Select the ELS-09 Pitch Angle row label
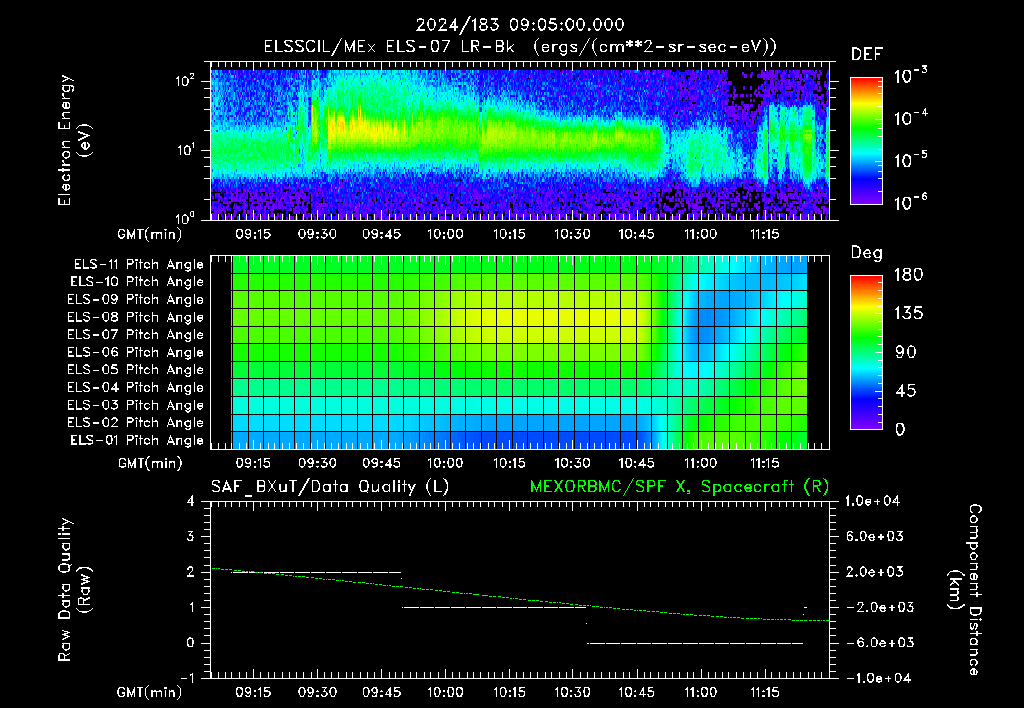Viewport: 1024px width, 708px height. (136, 300)
